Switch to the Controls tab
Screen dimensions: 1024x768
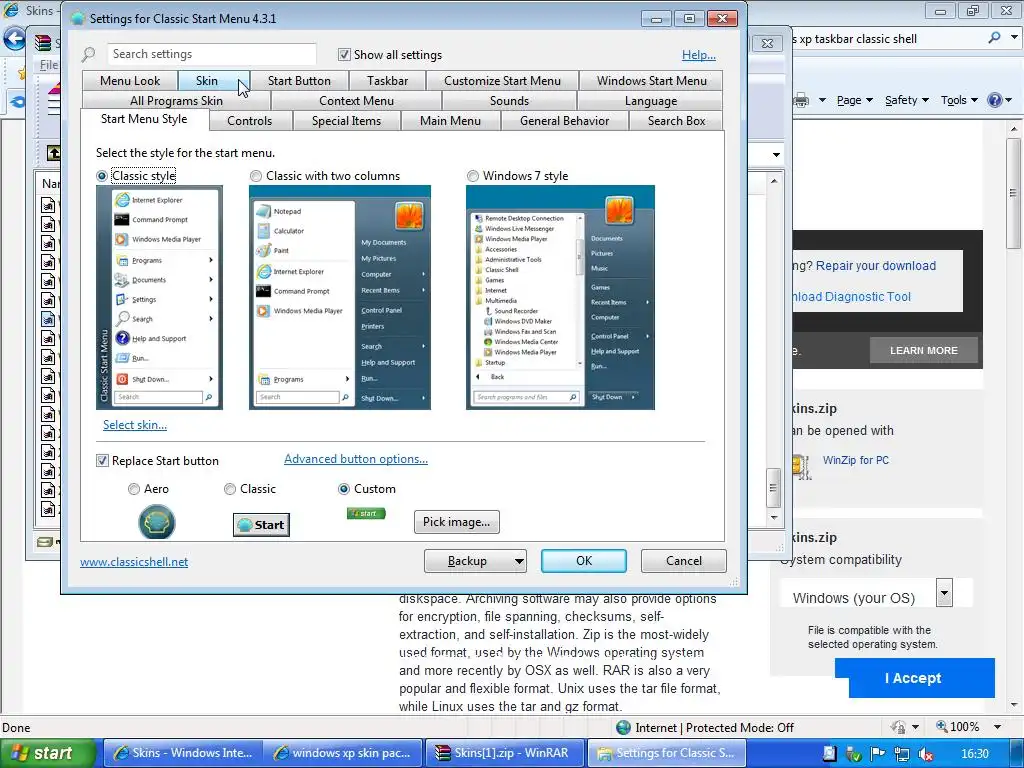click(x=249, y=121)
